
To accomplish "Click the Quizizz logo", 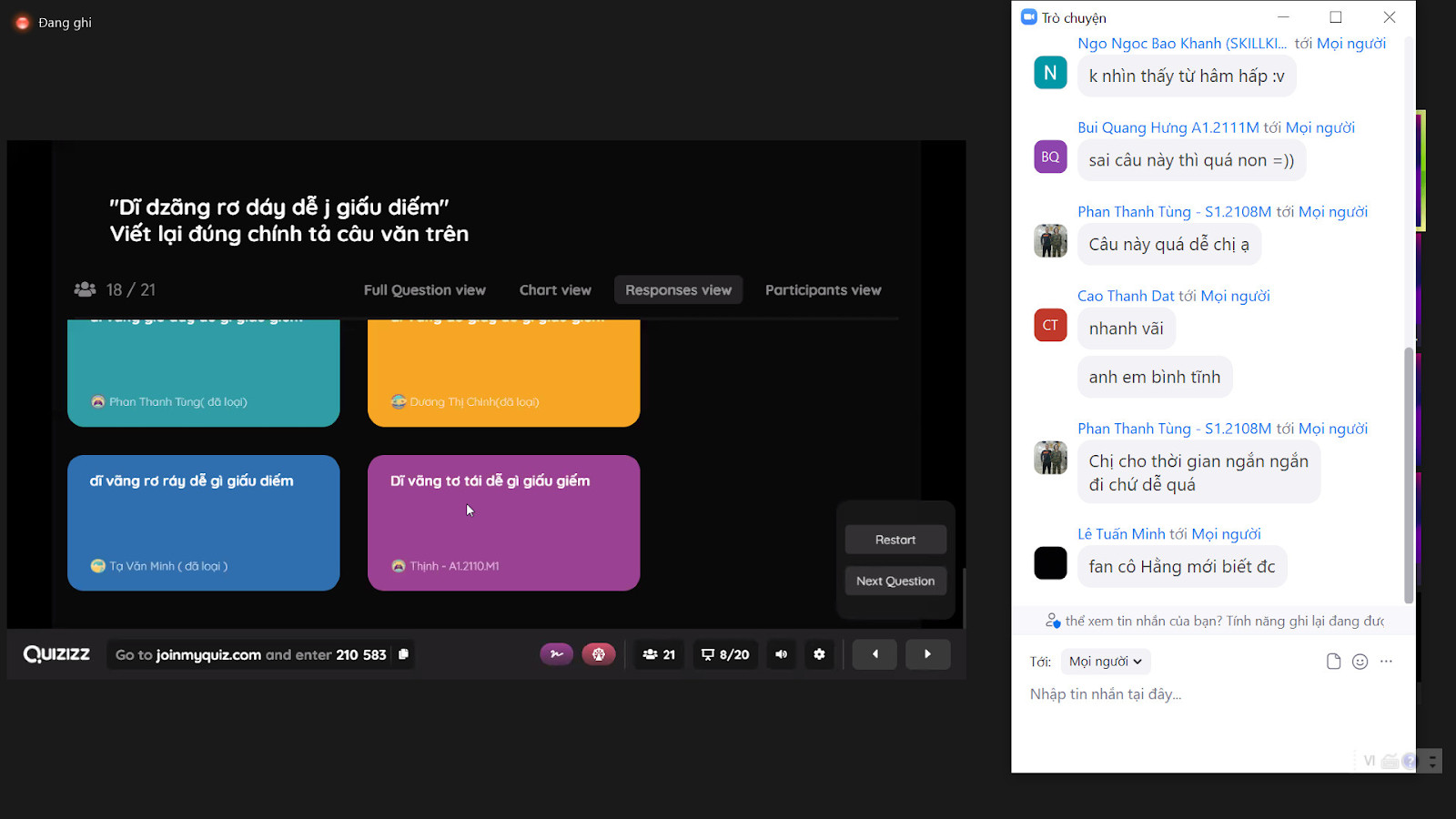I will click(56, 654).
